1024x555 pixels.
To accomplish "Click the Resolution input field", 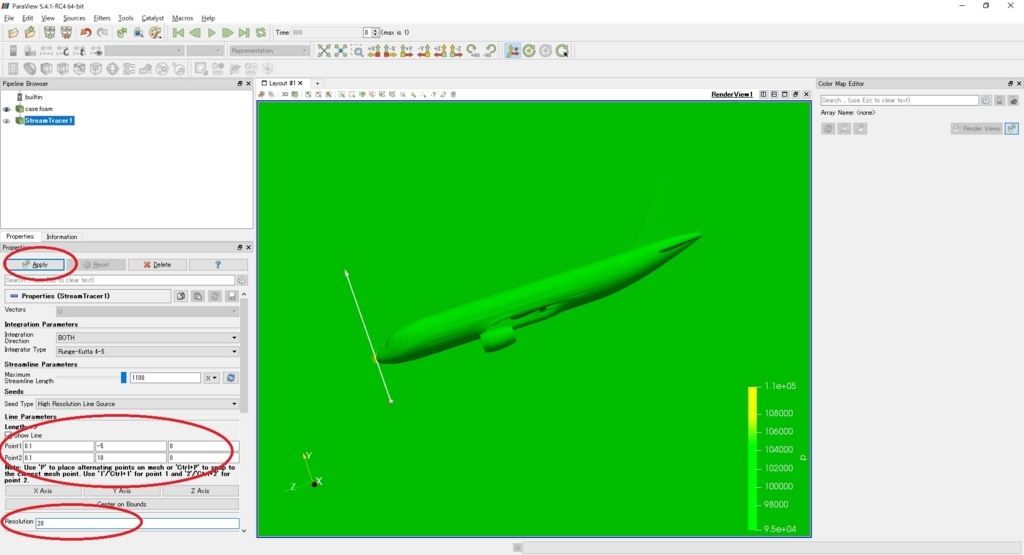I will click(137, 523).
